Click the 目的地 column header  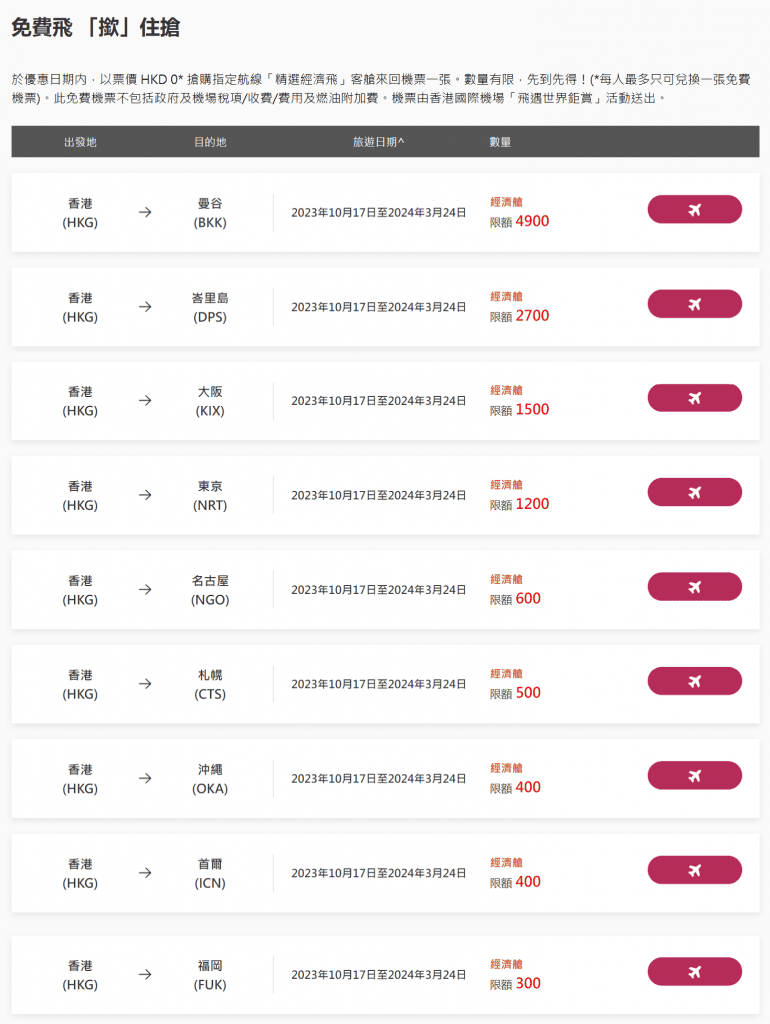pos(210,142)
